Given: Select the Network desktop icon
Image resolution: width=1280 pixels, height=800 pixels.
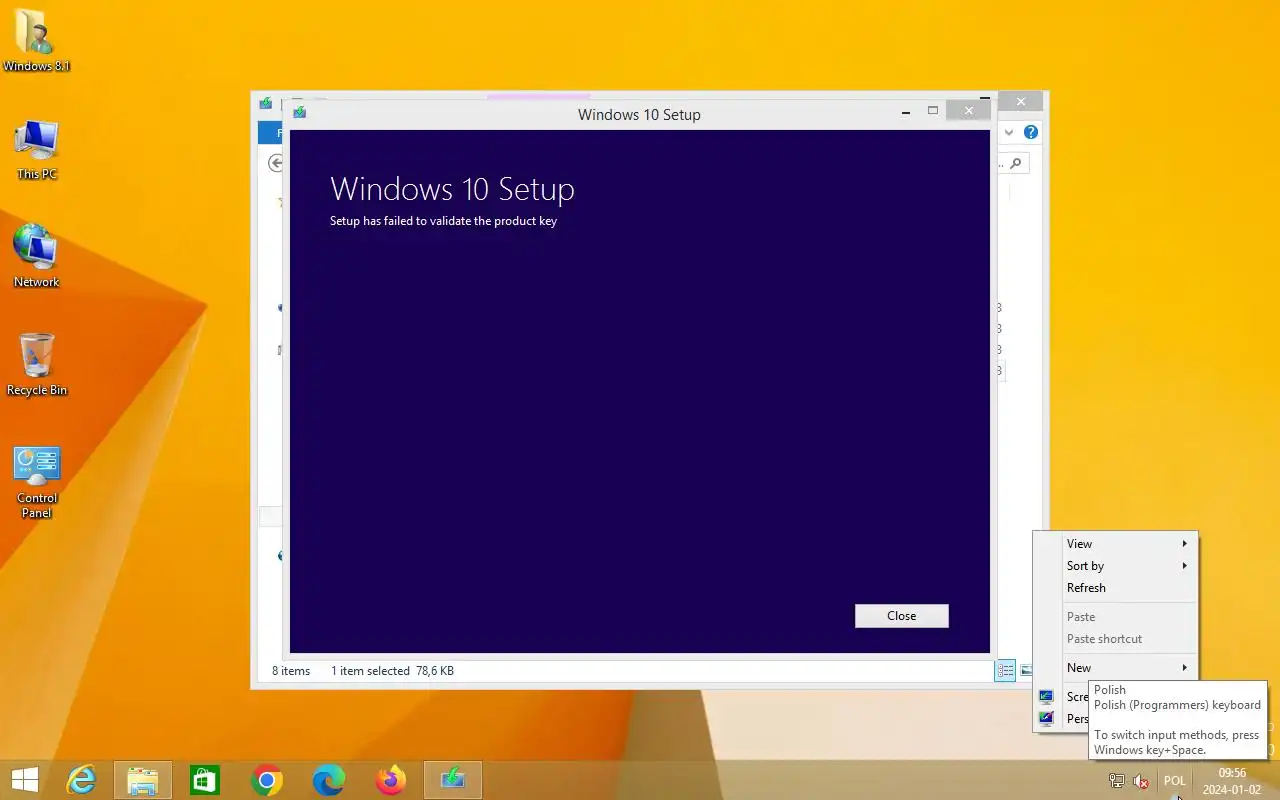Looking at the screenshot, I should click(x=36, y=257).
